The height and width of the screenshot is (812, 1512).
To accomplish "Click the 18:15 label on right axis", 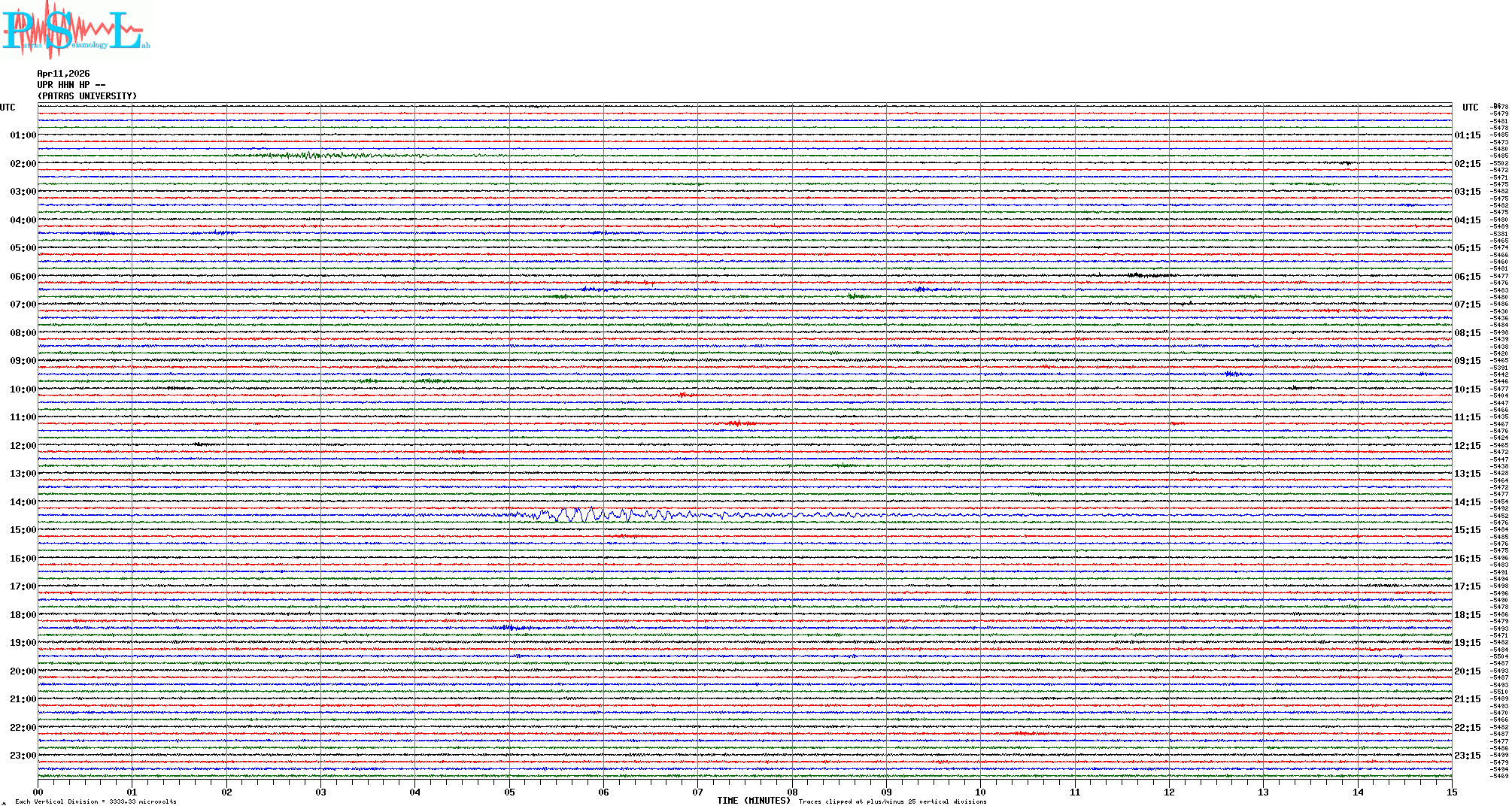I will click(x=1467, y=615).
